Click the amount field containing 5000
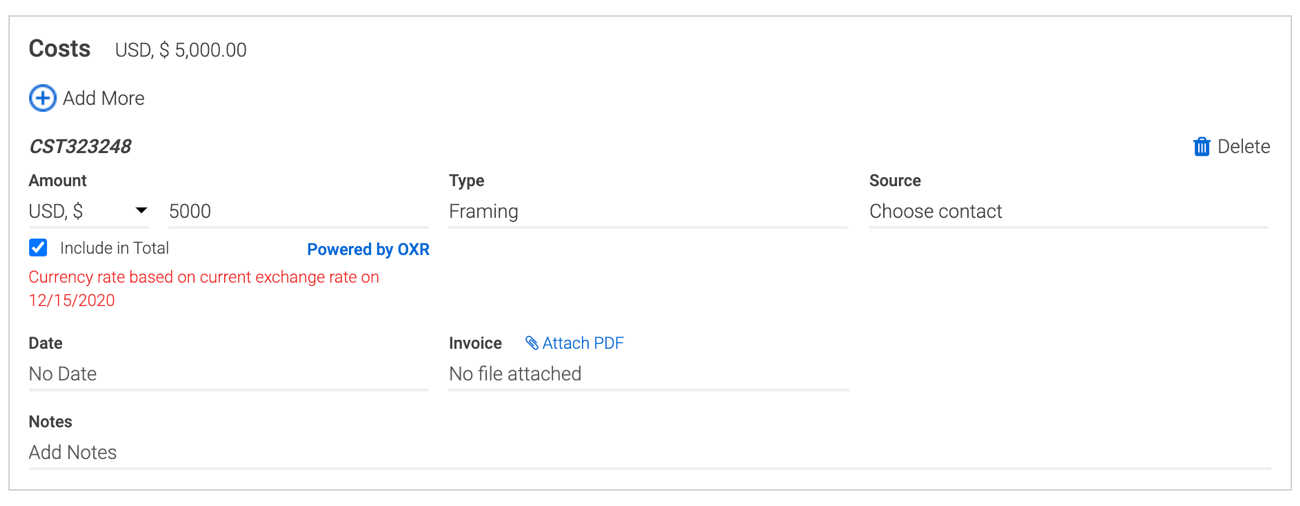The image size is (1300, 506). 298,211
